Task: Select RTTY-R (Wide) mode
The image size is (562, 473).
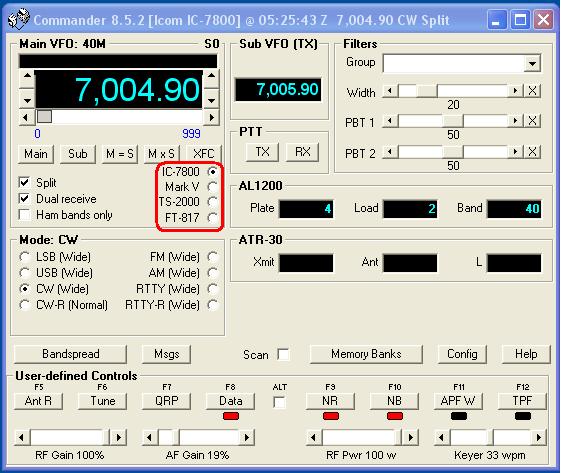Action: pos(213,305)
